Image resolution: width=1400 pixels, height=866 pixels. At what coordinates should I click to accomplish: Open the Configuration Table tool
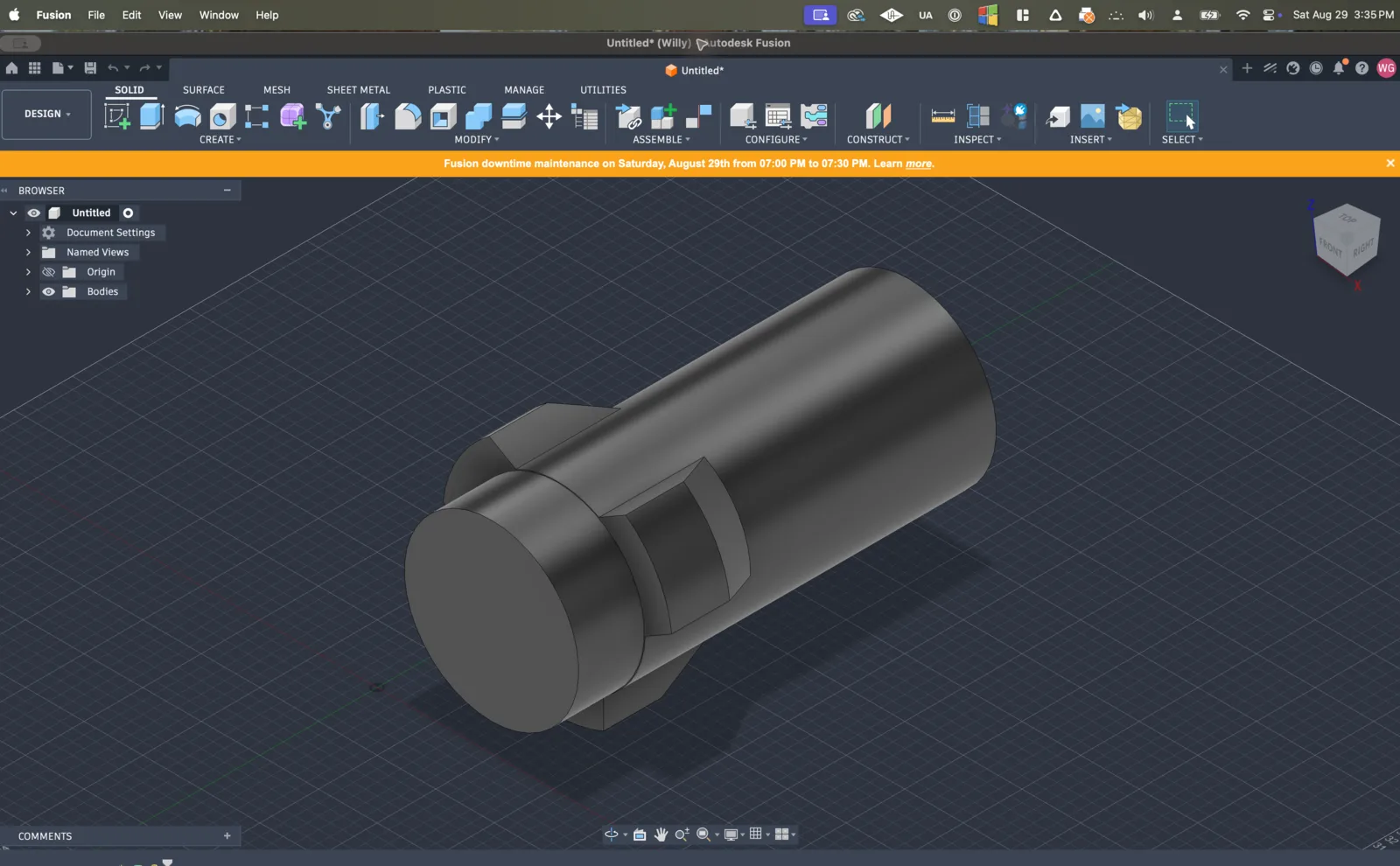click(778, 116)
